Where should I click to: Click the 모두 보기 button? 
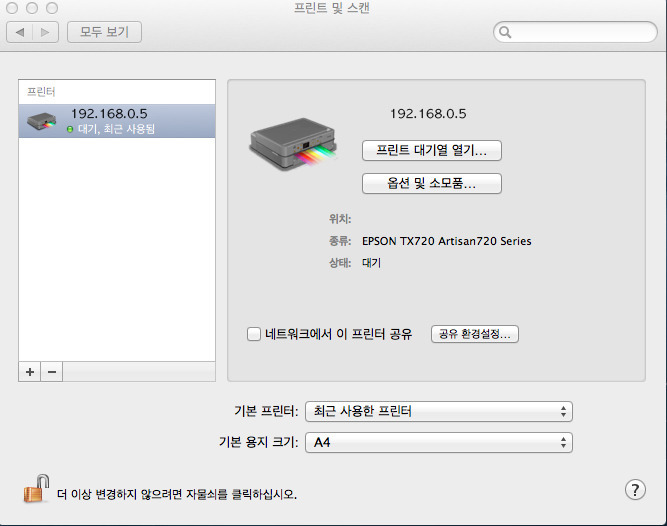104,32
